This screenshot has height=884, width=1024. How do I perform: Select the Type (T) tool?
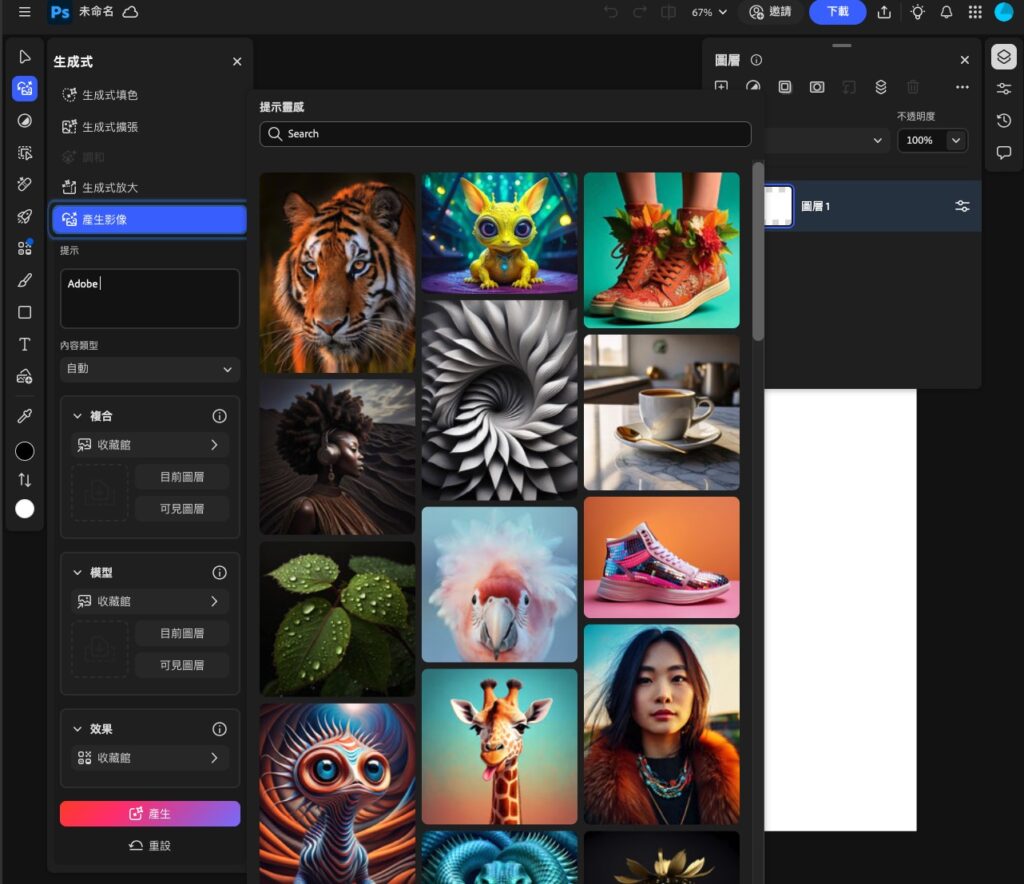pos(25,344)
